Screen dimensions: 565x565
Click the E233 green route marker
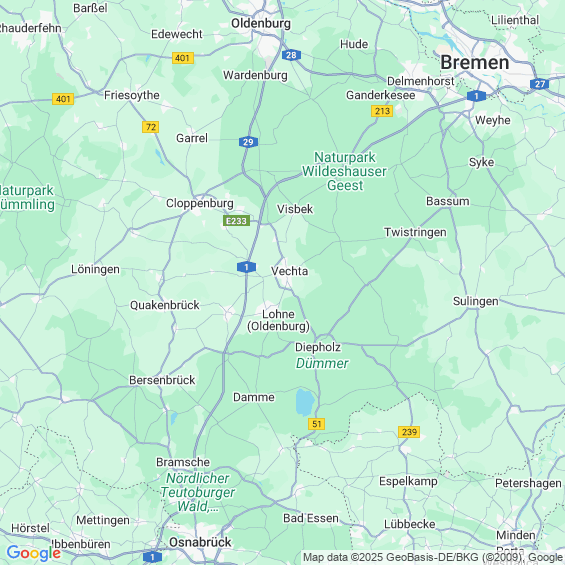[236, 221]
